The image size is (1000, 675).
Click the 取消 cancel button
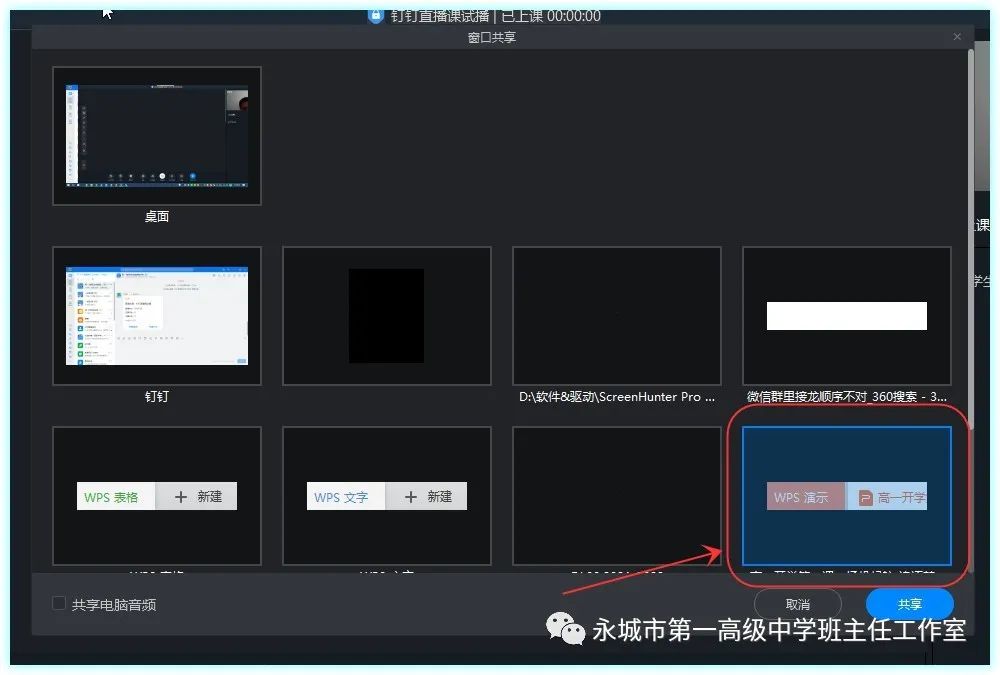797,604
